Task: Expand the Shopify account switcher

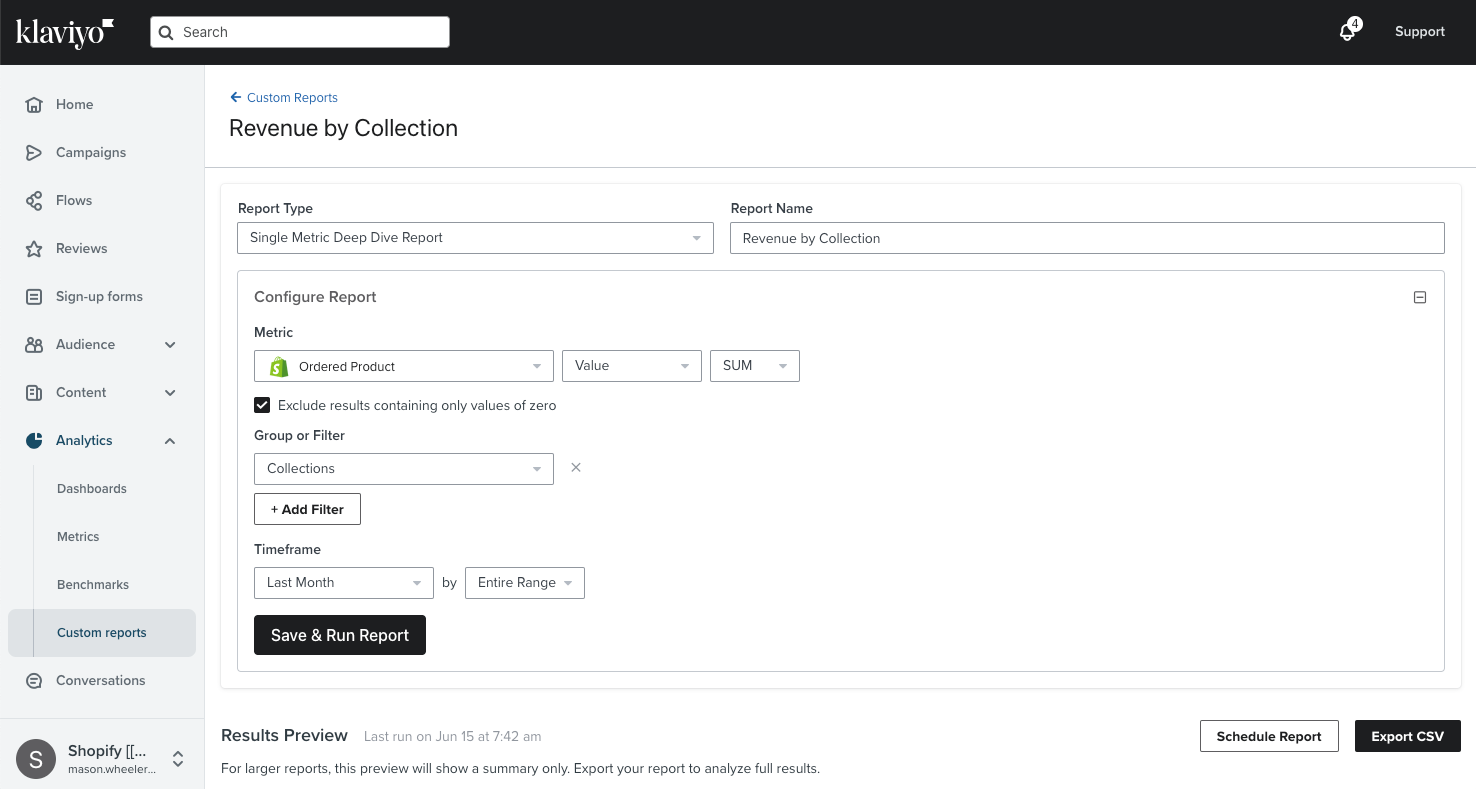Action: pyautogui.click(x=177, y=759)
